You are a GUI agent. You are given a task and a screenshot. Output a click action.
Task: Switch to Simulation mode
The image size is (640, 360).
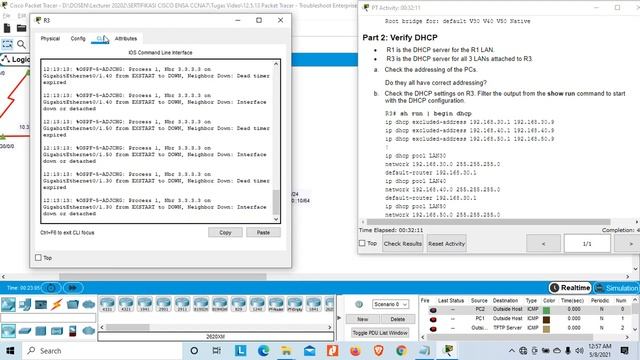[616, 288]
